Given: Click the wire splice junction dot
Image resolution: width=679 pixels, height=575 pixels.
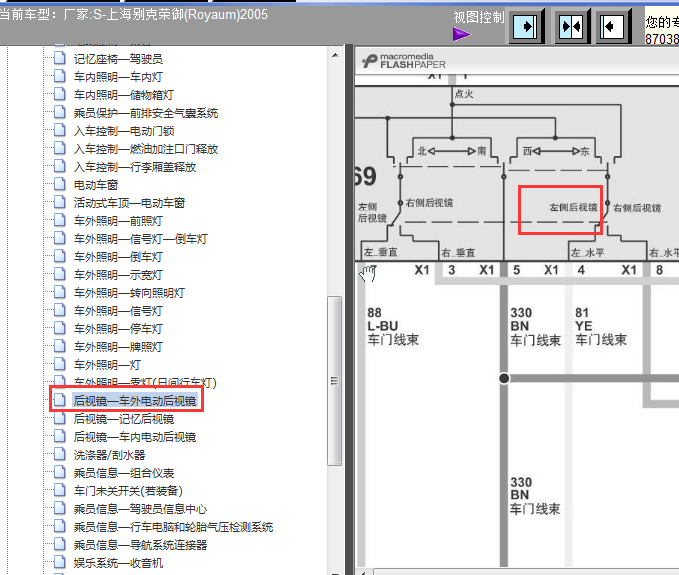Looking at the screenshot, I should pos(504,378).
